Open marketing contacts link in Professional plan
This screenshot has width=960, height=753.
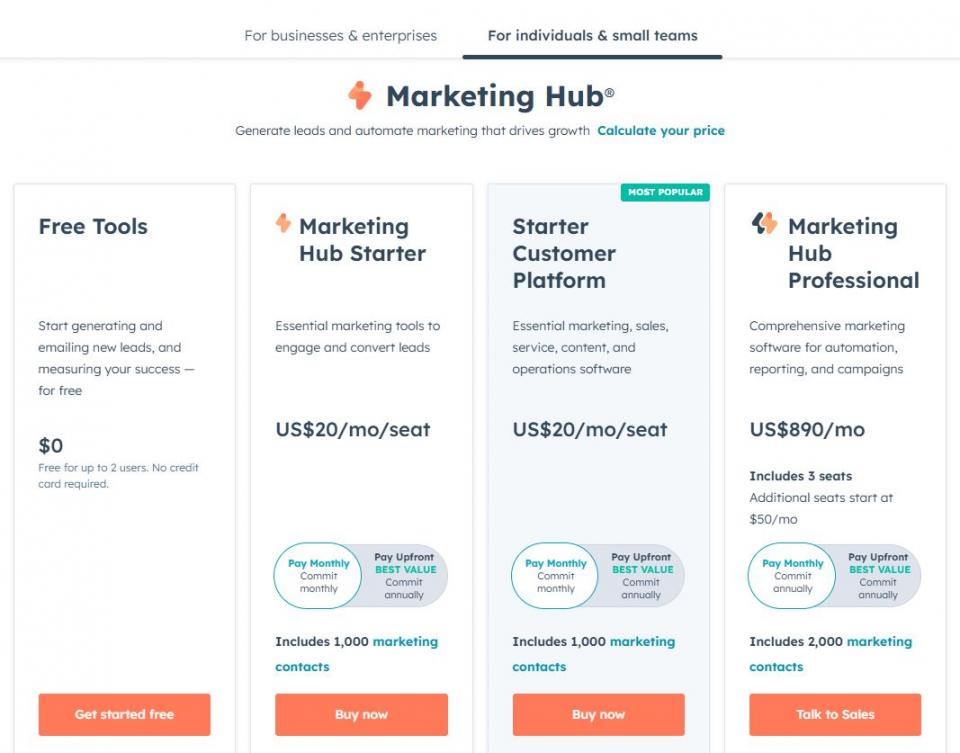pos(879,642)
